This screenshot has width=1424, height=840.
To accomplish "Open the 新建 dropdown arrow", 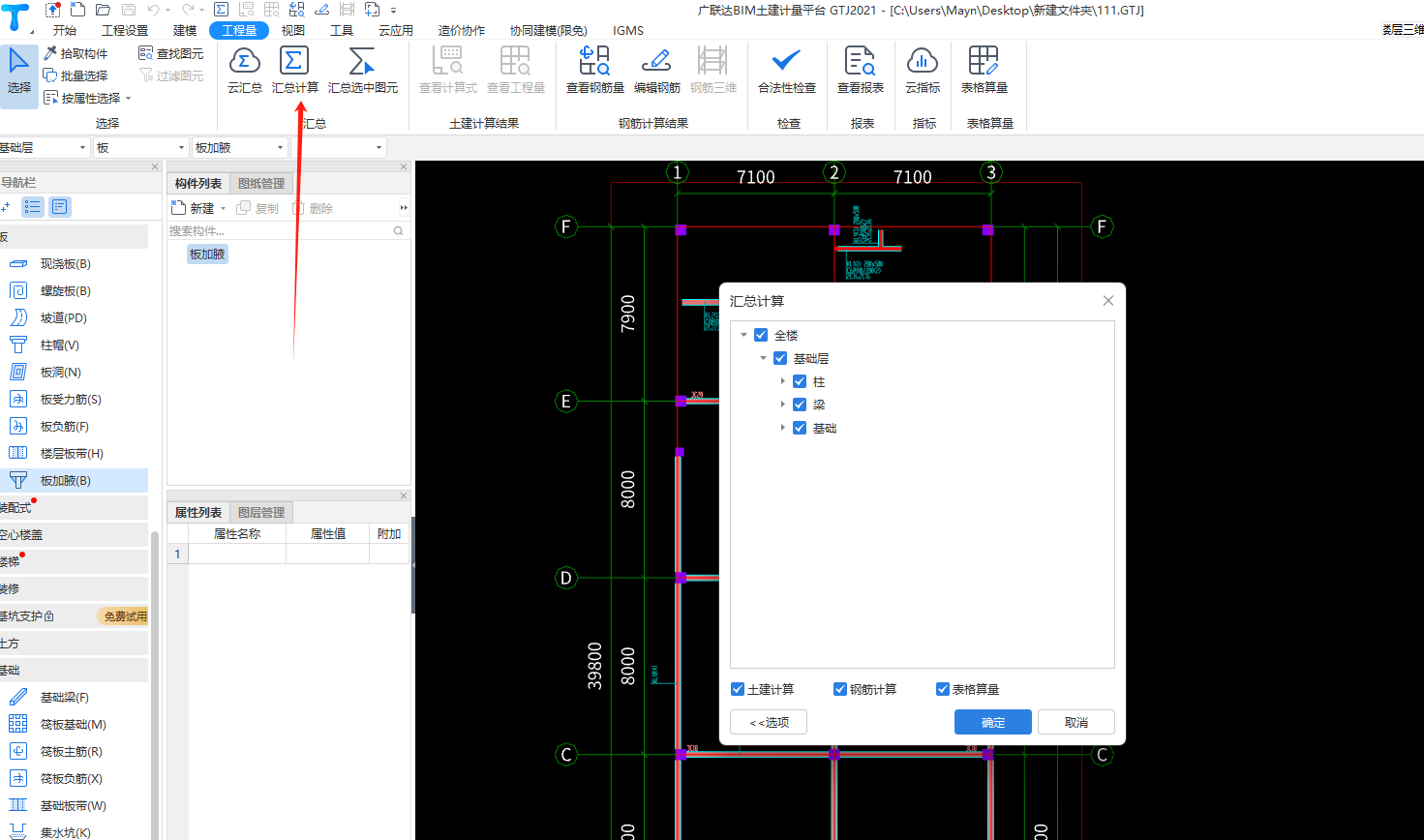I will click(x=223, y=208).
